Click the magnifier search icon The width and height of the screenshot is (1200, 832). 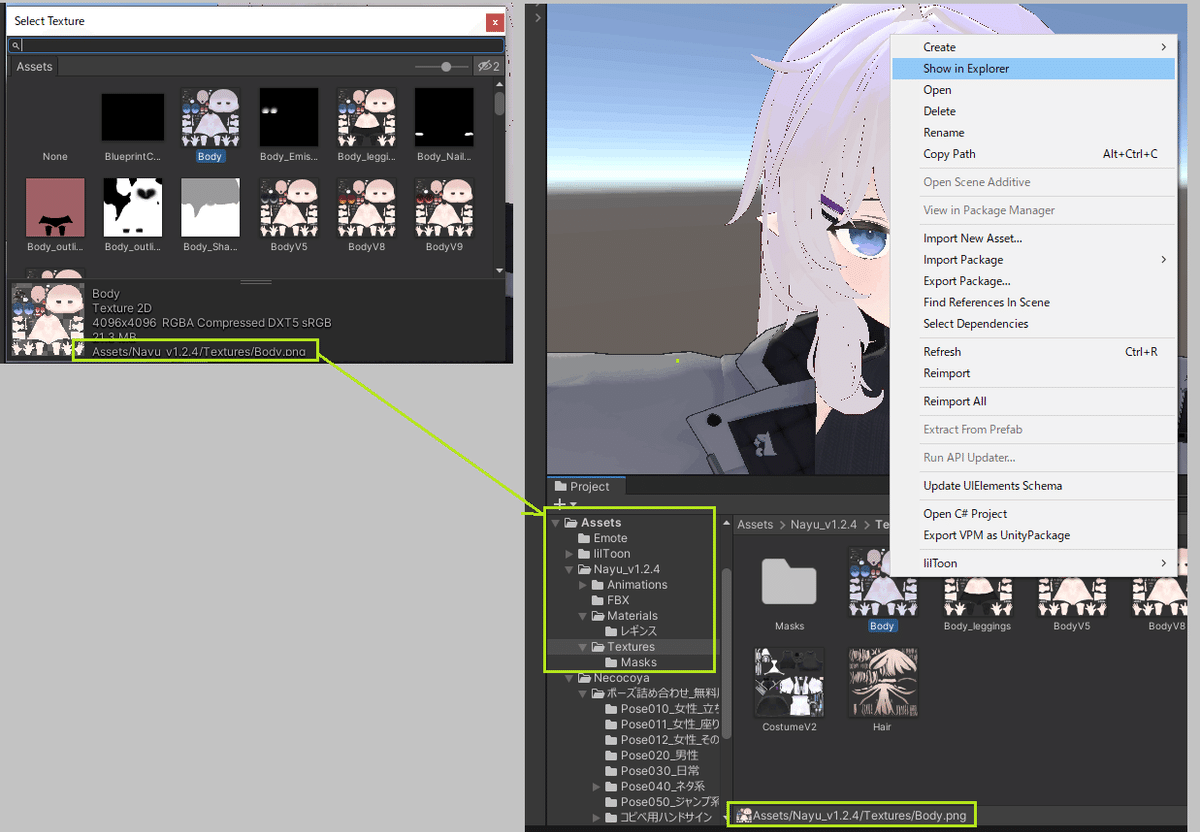pos(15,45)
